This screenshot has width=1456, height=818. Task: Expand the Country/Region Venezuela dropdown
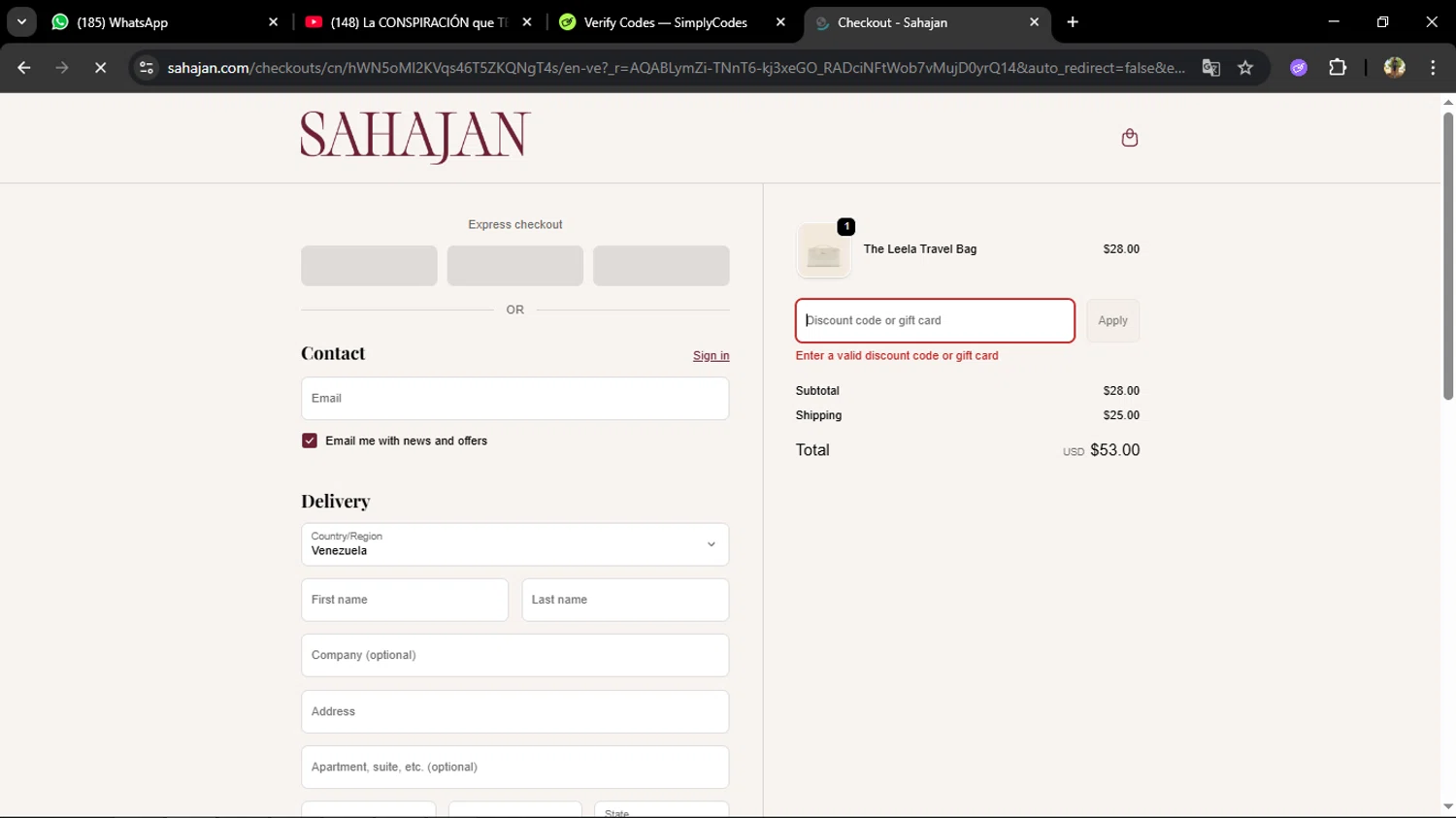coord(514,544)
